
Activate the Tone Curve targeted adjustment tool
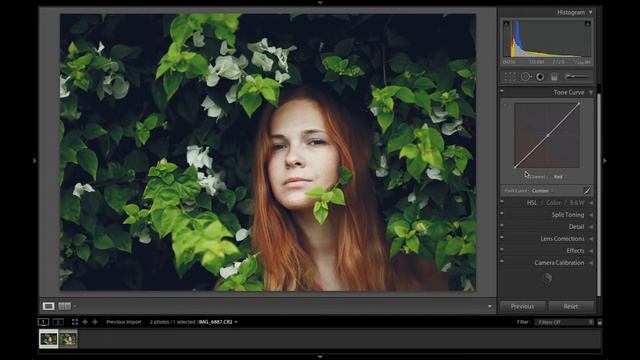coord(506,106)
